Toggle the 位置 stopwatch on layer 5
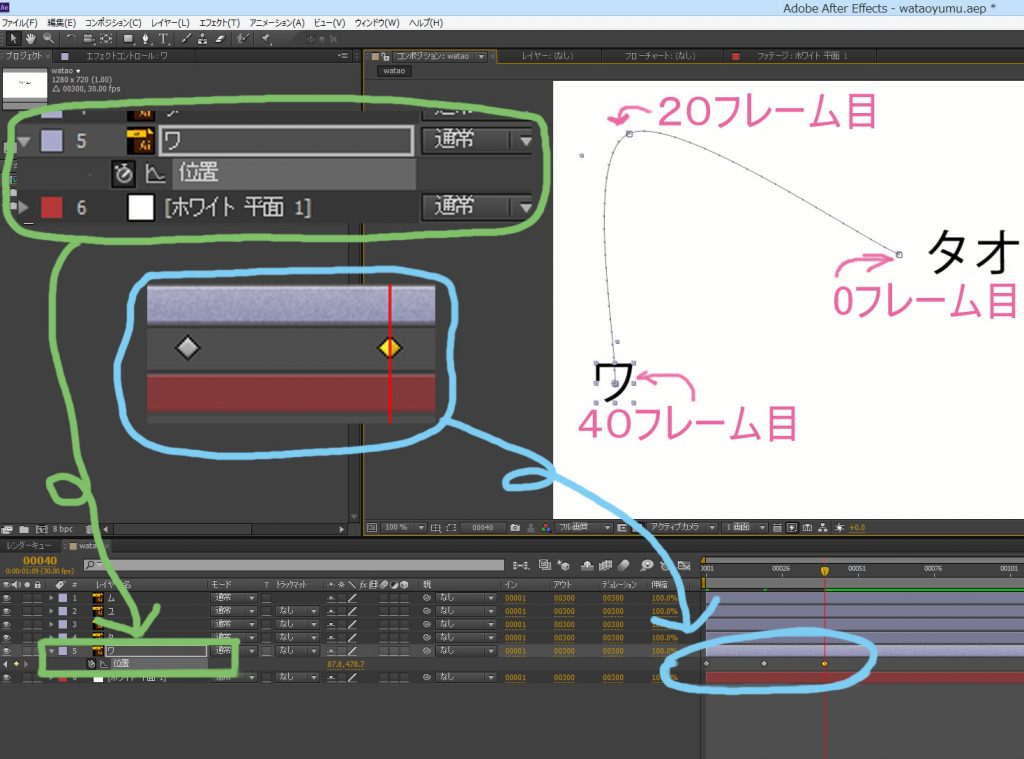This screenshot has height=759, width=1024. pos(91,664)
